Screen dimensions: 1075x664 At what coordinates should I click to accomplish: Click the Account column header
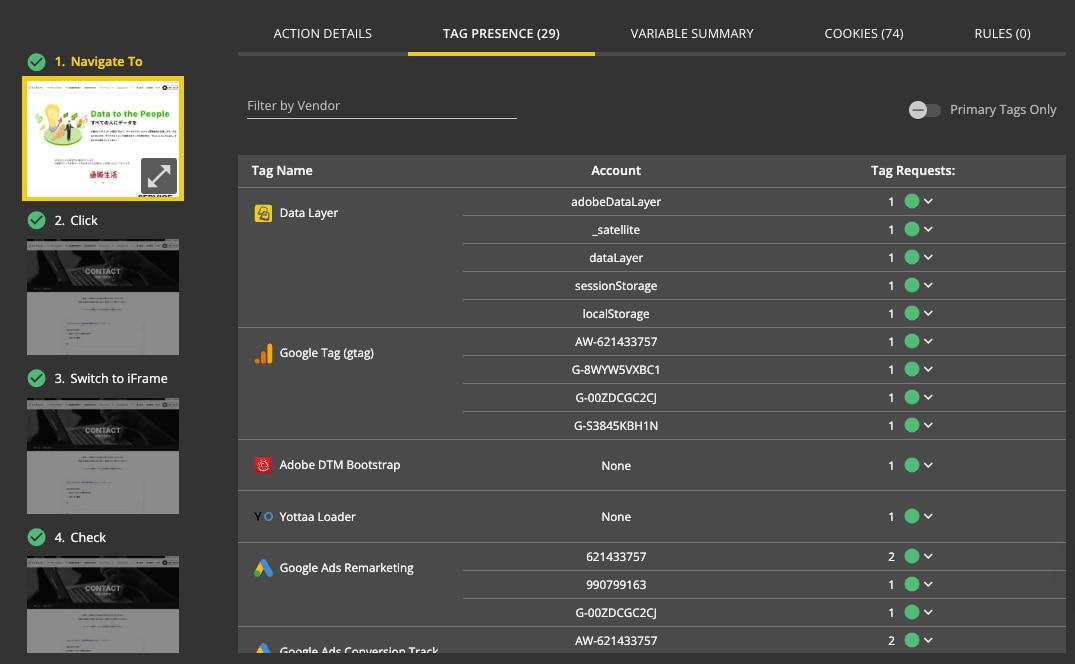616,171
